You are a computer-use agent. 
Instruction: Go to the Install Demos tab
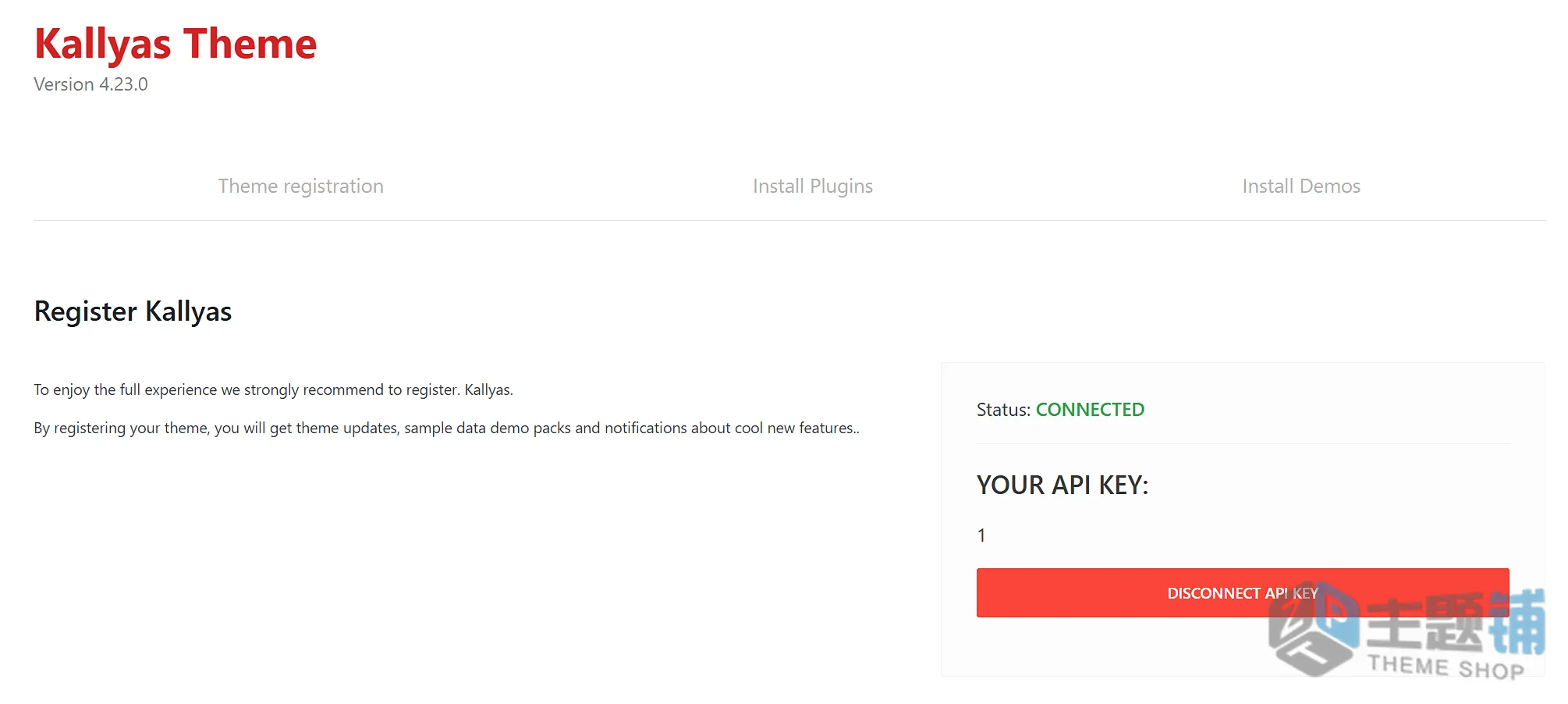[x=1301, y=187]
